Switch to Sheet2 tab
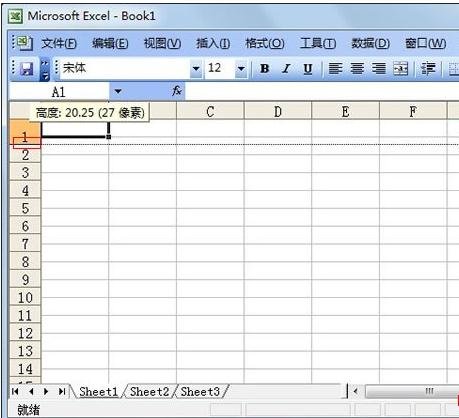The height and width of the screenshot is (418, 459). [149, 391]
